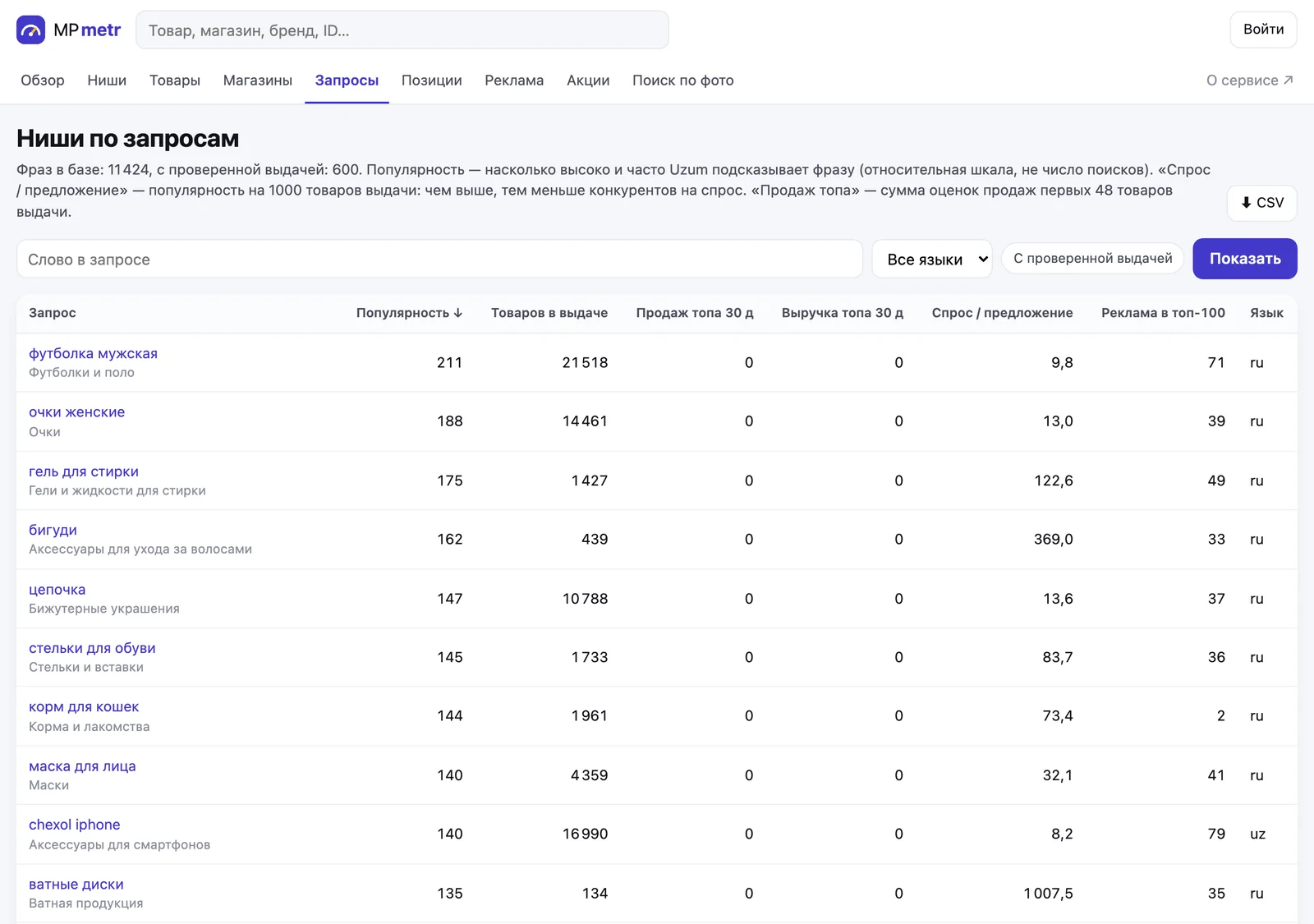The image size is (1314, 924).
Task: Open the 'корм для кошек' query link
Action: [84, 707]
